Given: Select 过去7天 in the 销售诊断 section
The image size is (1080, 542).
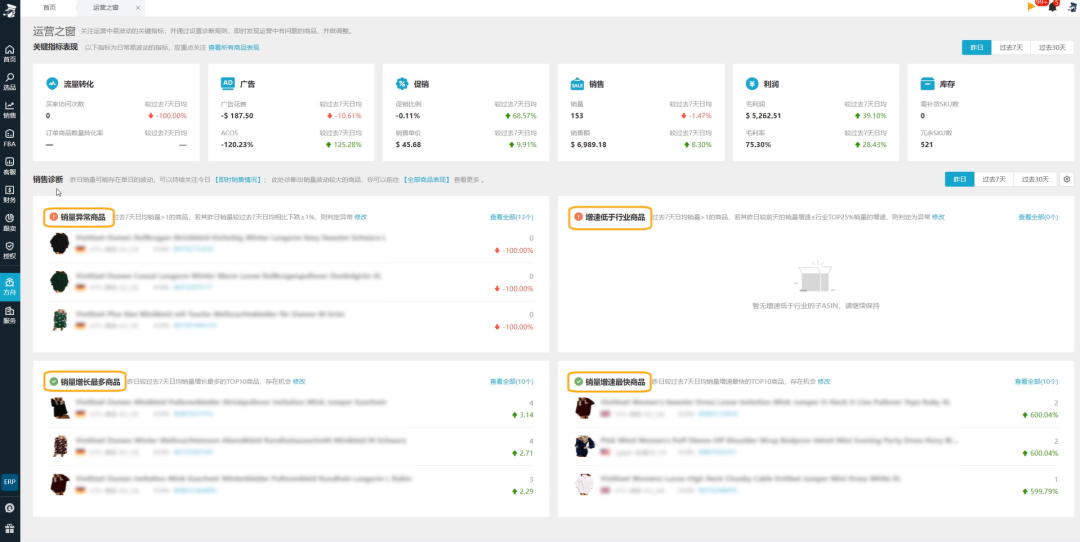Looking at the screenshot, I should click(994, 179).
